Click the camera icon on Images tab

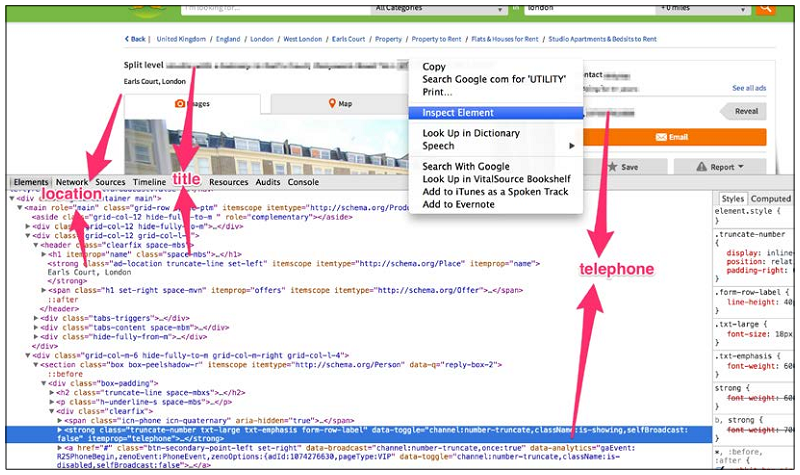180,103
